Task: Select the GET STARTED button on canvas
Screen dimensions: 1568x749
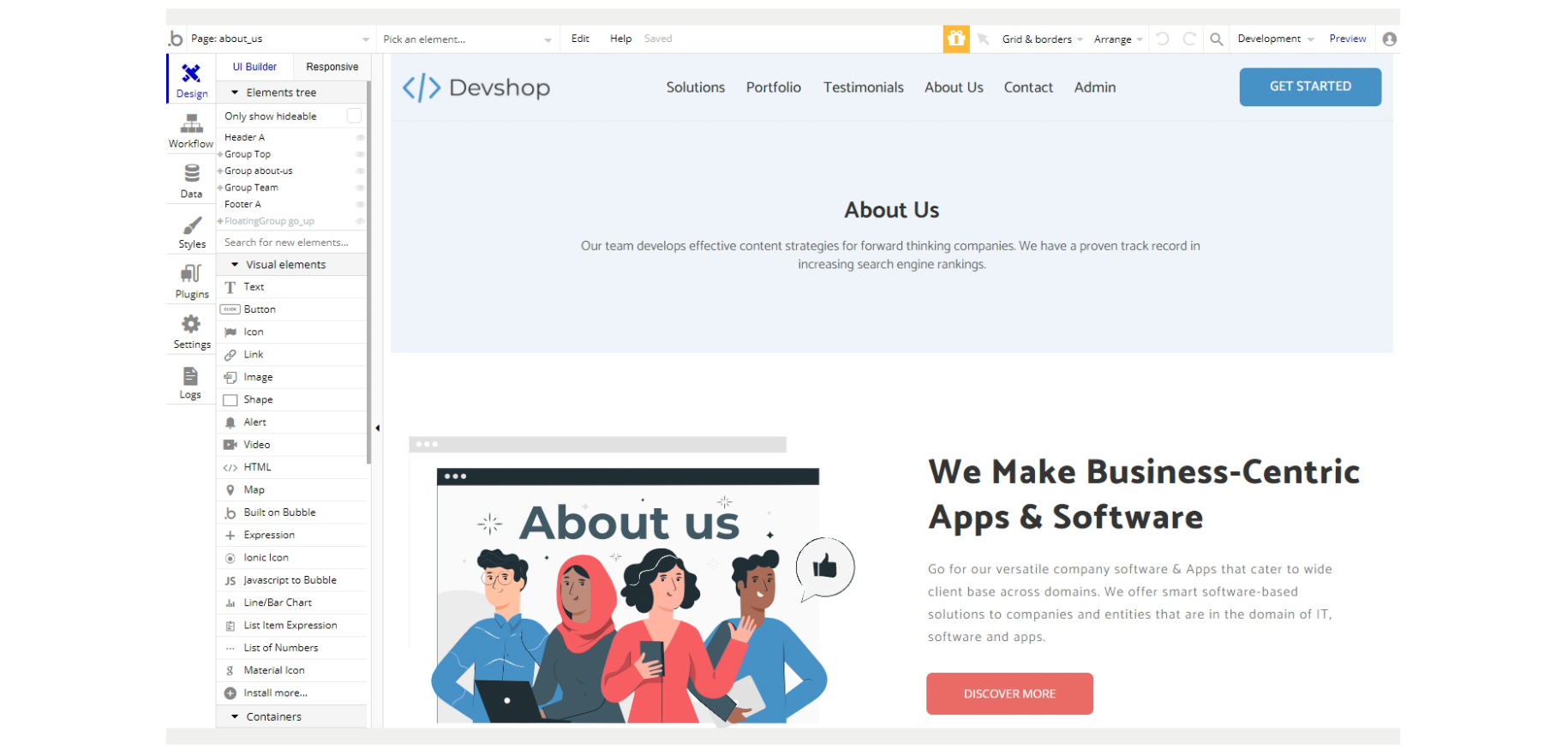Action: (x=1310, y=87)
